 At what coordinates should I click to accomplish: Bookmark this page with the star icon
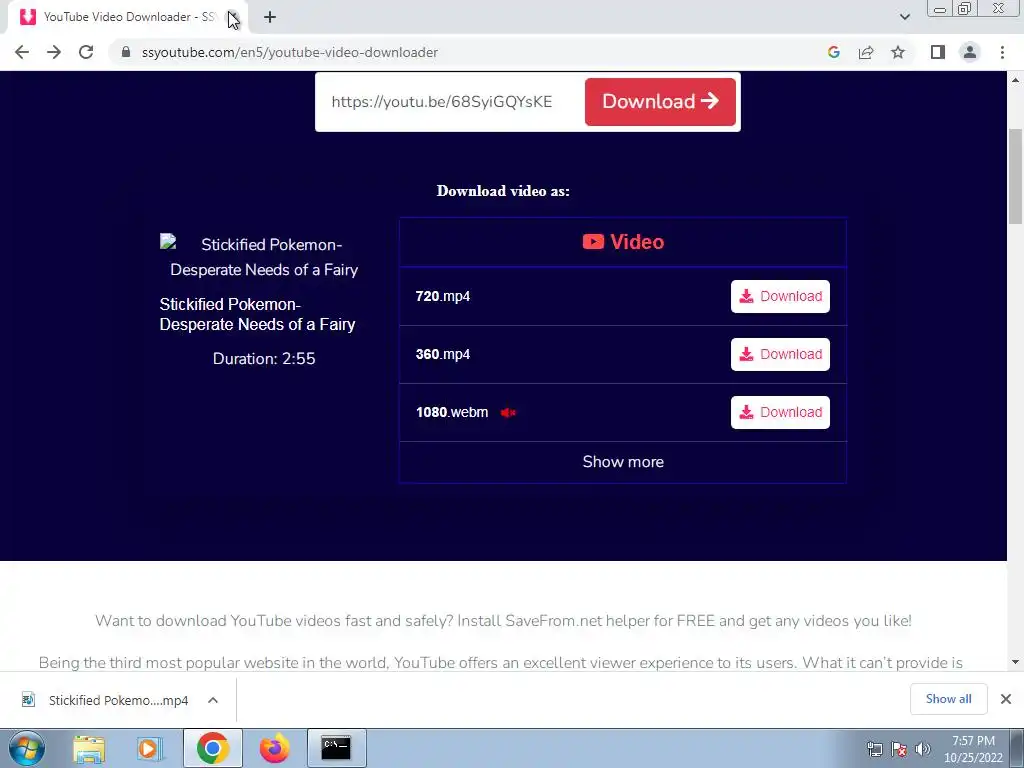(x=898, y=52)
